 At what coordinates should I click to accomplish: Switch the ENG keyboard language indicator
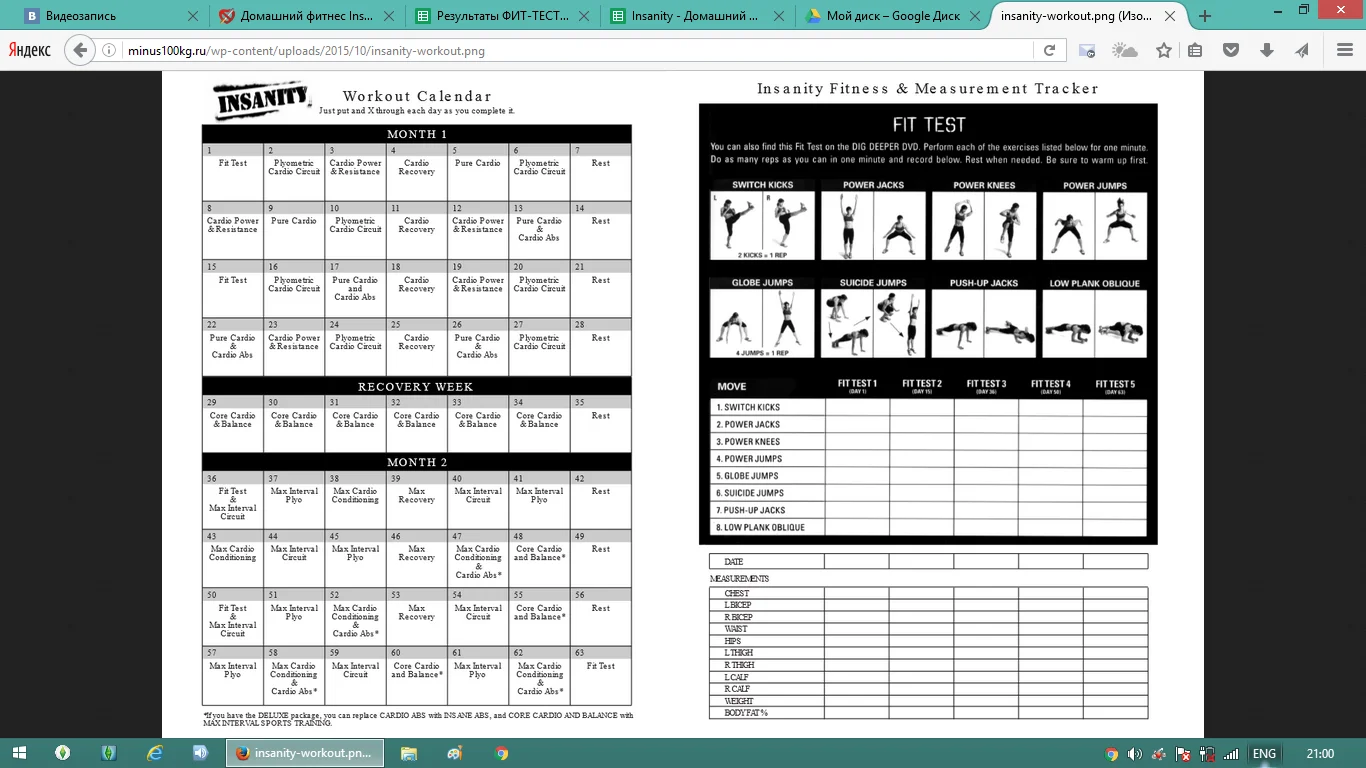pos(1264,754)
